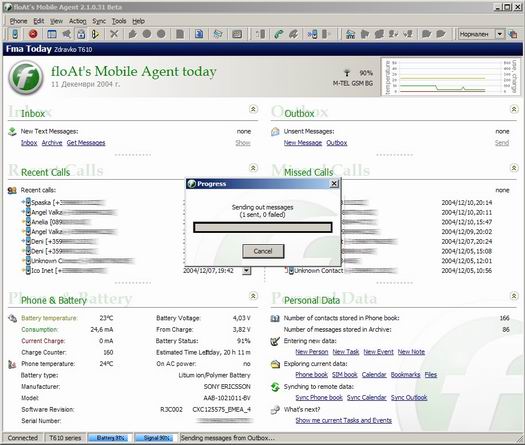Image resolution: width=525 pixels, height=445 pixels.
Task: Click the Sync Outlook link
Action: [x=409, y=397]
